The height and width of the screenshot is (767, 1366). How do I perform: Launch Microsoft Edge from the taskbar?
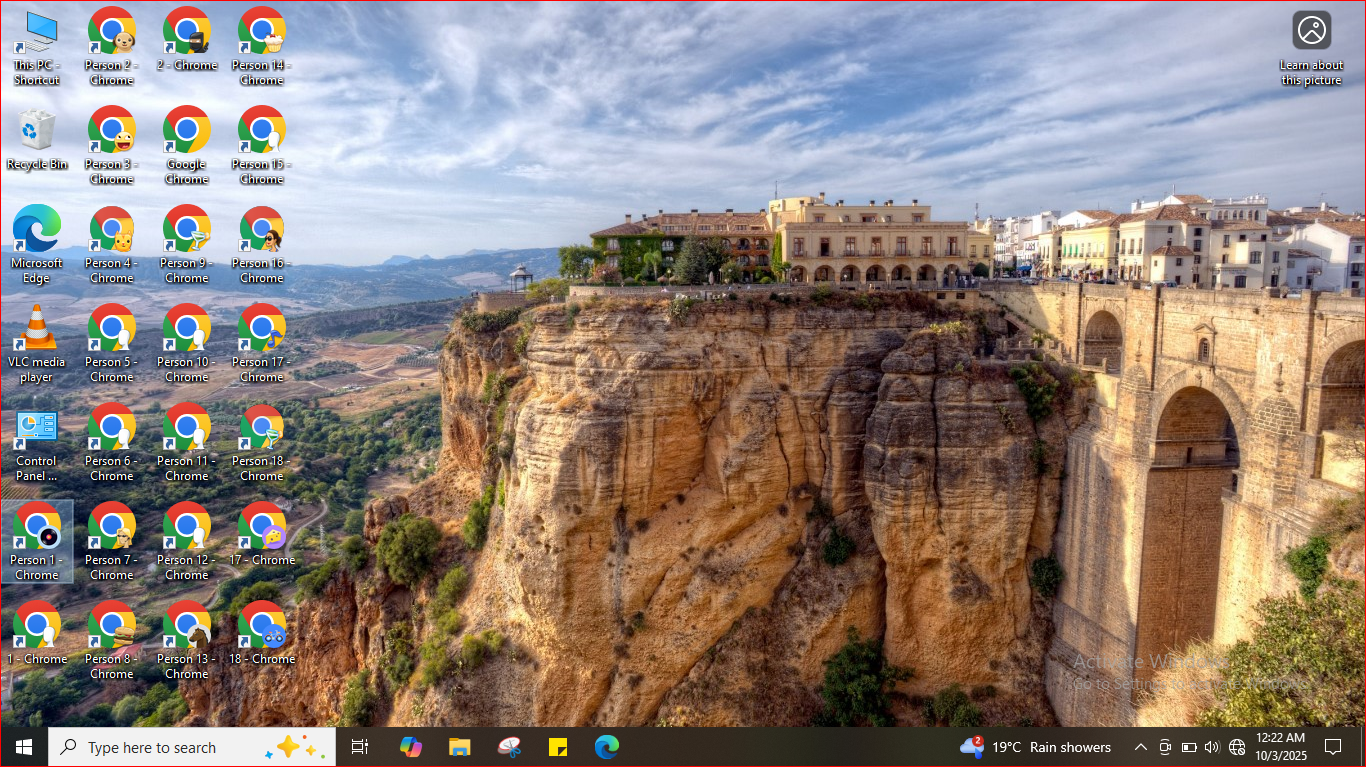(607, 747)
